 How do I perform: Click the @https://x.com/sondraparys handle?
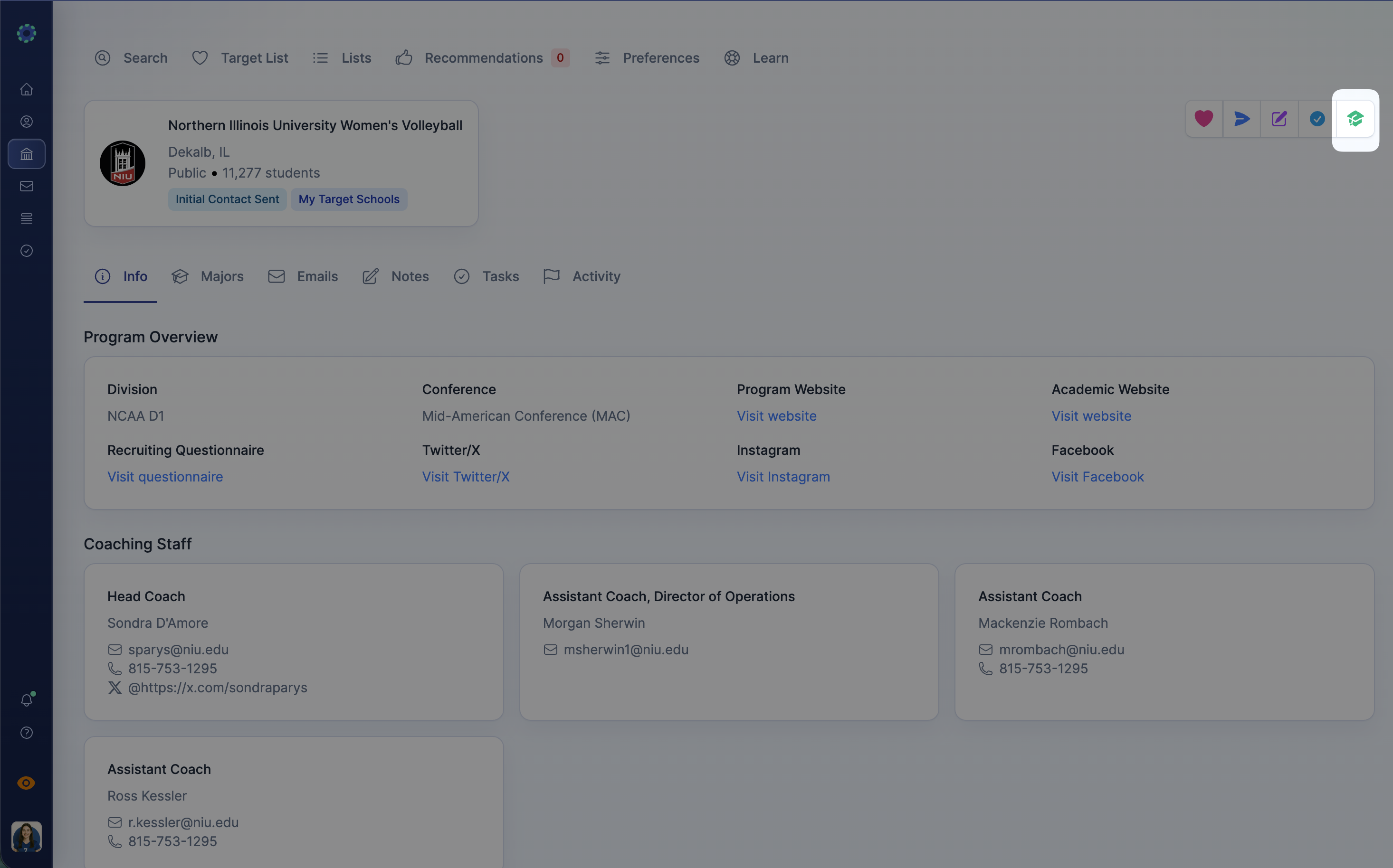218,687
